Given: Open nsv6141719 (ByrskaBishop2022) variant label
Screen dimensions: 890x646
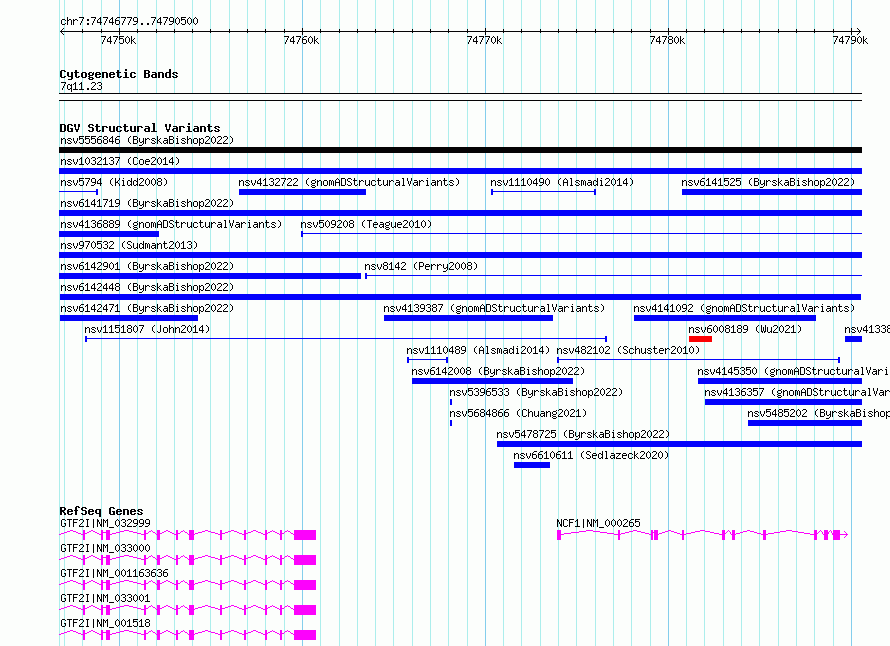Looking at the screenshot, I should tap(147, 203).
